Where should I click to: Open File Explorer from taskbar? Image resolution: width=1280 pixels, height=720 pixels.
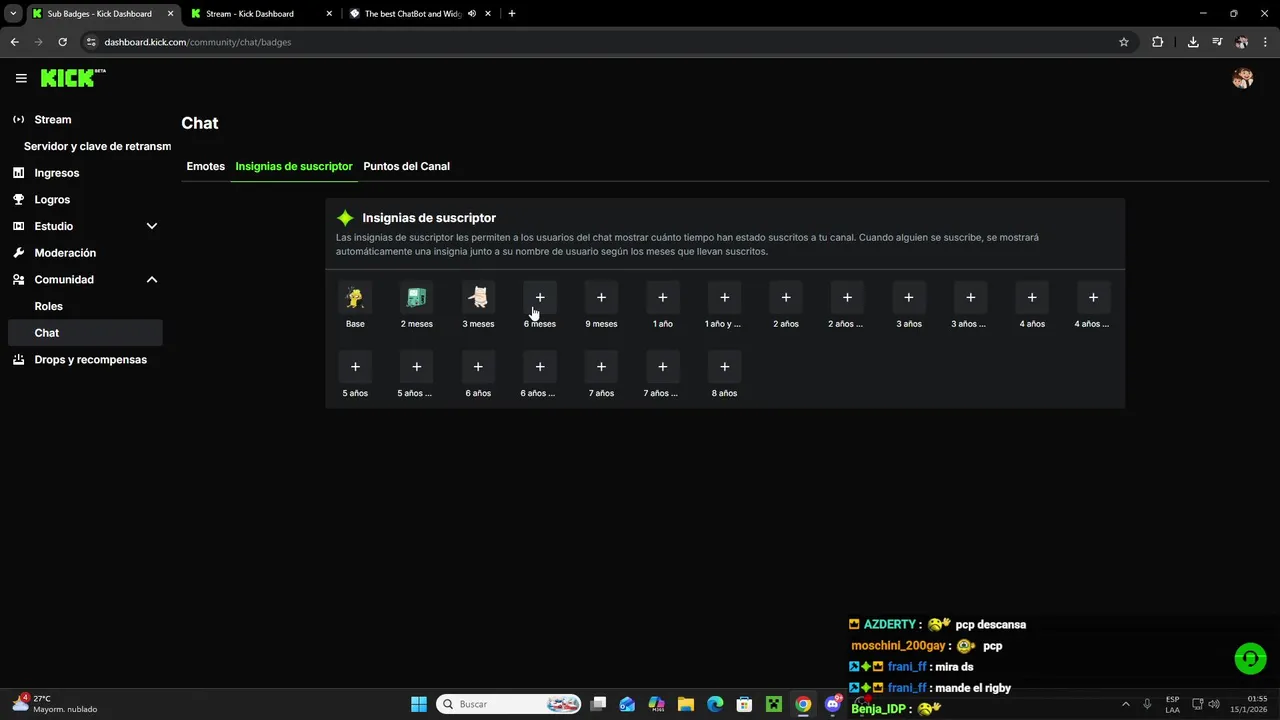point(686,704)
